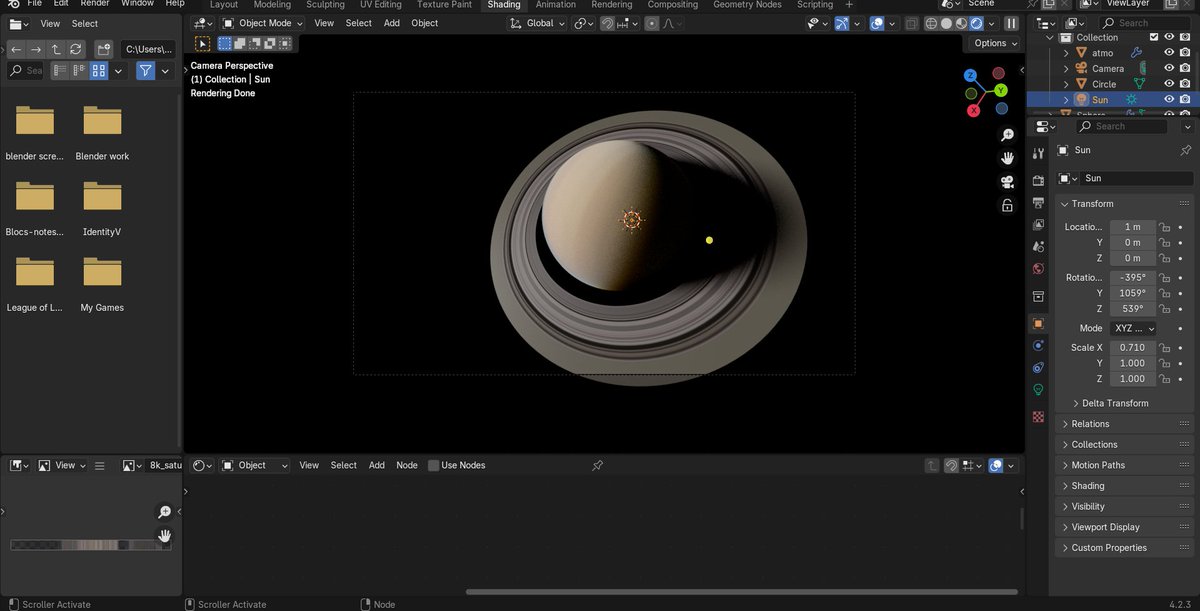Viewport: 1200px width, 611px height.
Task: Go forward in file browser history
Action: pos(36,49)
